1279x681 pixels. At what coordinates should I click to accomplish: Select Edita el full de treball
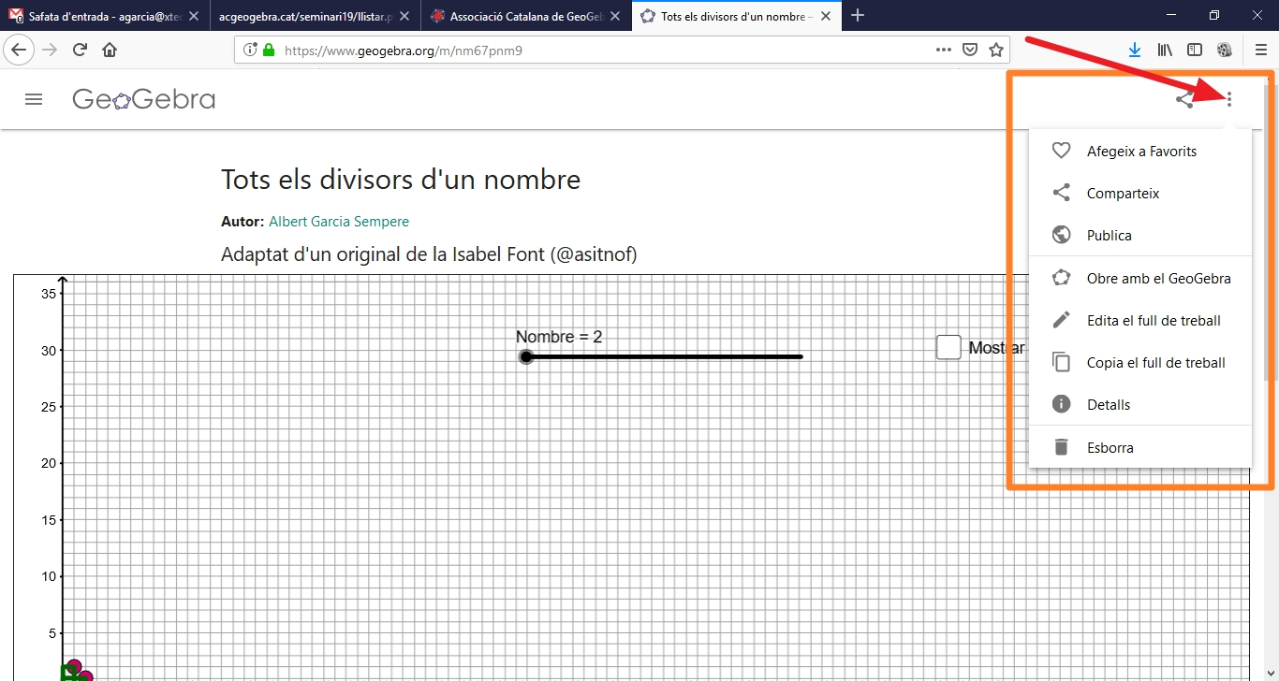point(1140,320)
